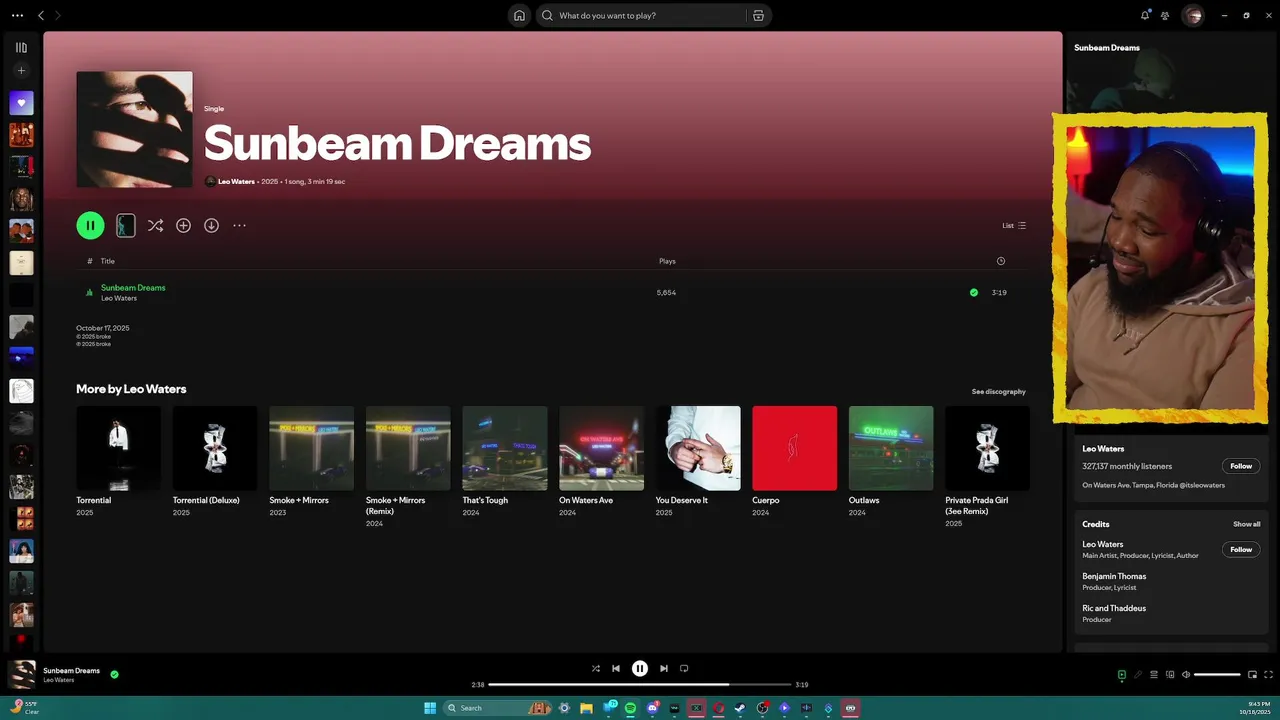Enlarge the Sunbeam Dreams cover art
1280x720 pixels.
click(134, 129)
